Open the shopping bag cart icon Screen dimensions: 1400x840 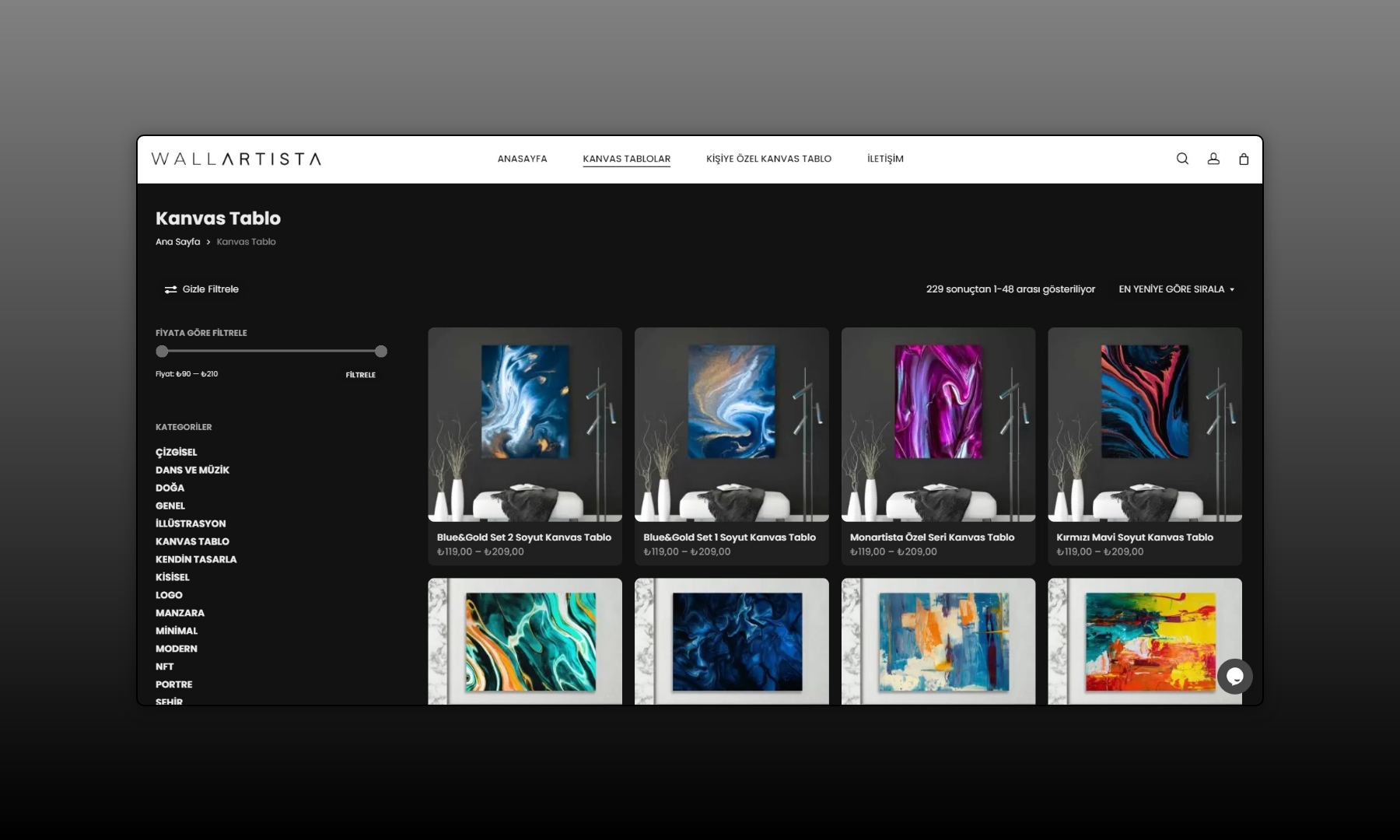tap(1244, 159)
